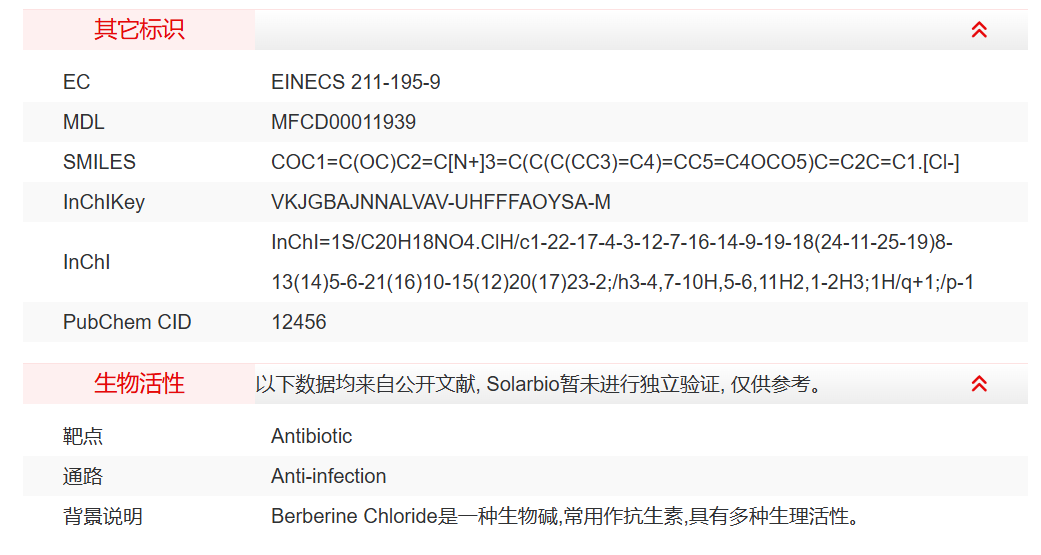Open PubChem CID 12456
Screen dimensions: 1041x555
pos(298,322)
